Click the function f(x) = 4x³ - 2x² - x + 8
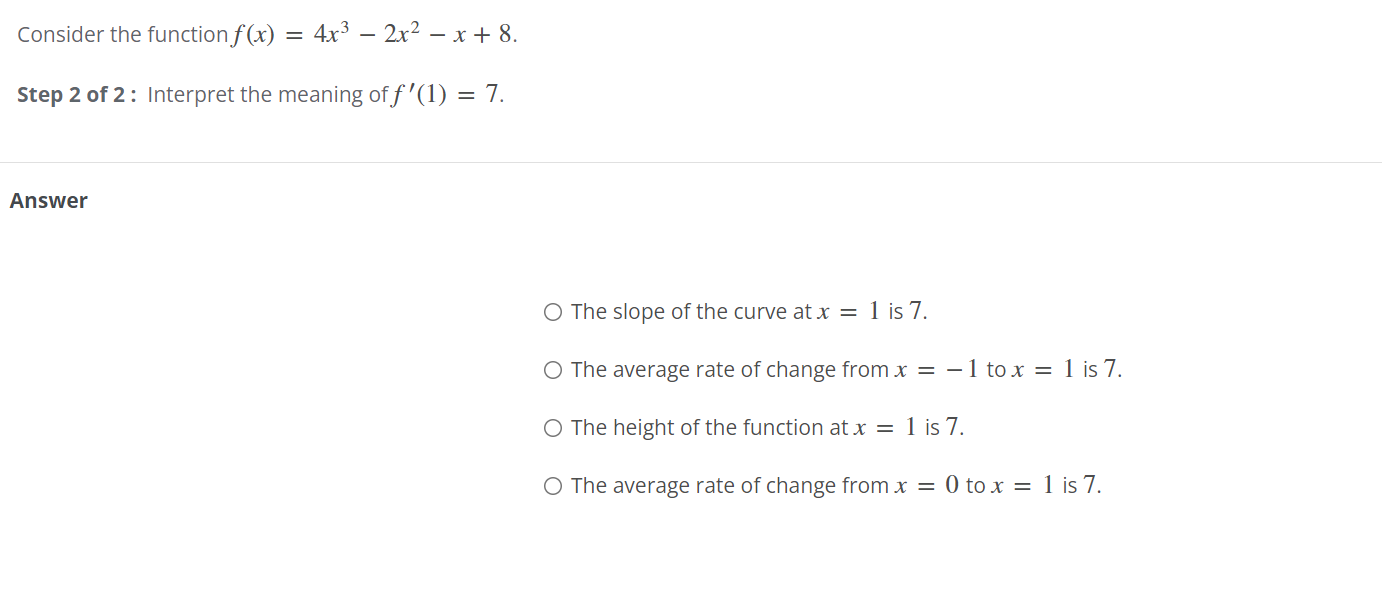Viewport: 1382px width, 602px height. [372, 32]
